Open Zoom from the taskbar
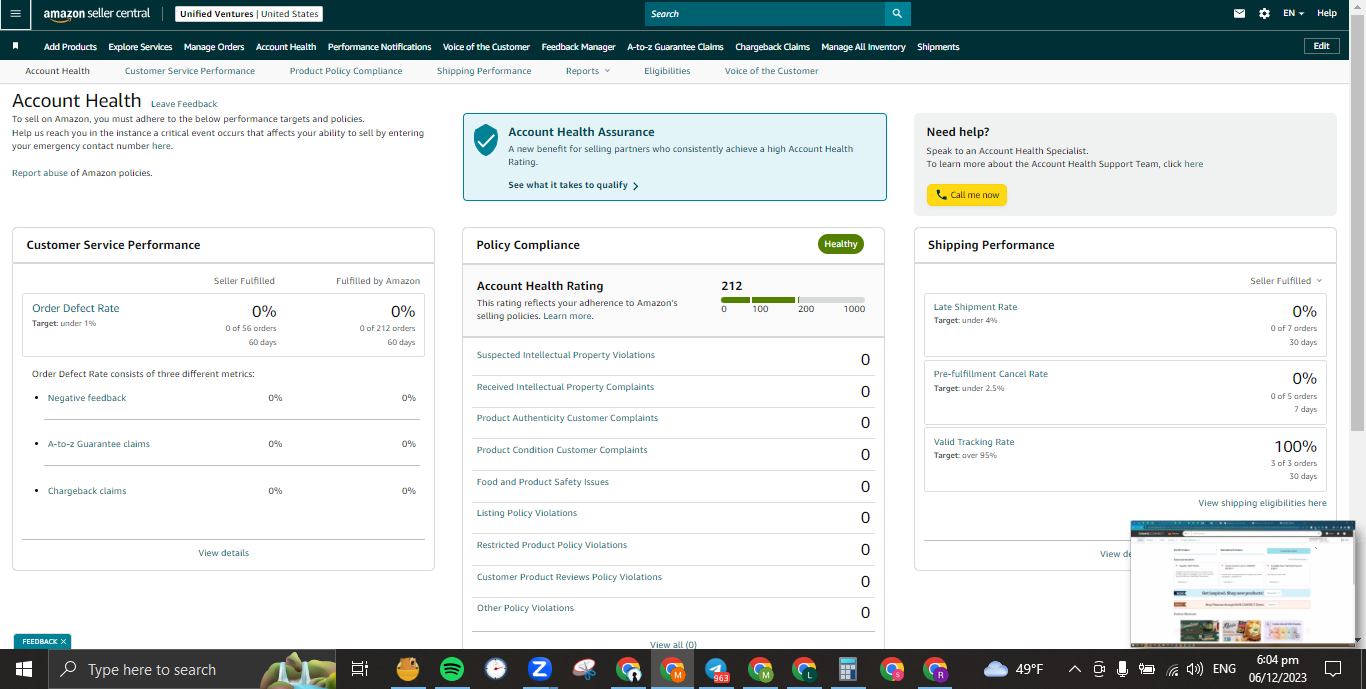Image resolution: width=1366 pixels, height=689 pixels. [x=540, y=669]
